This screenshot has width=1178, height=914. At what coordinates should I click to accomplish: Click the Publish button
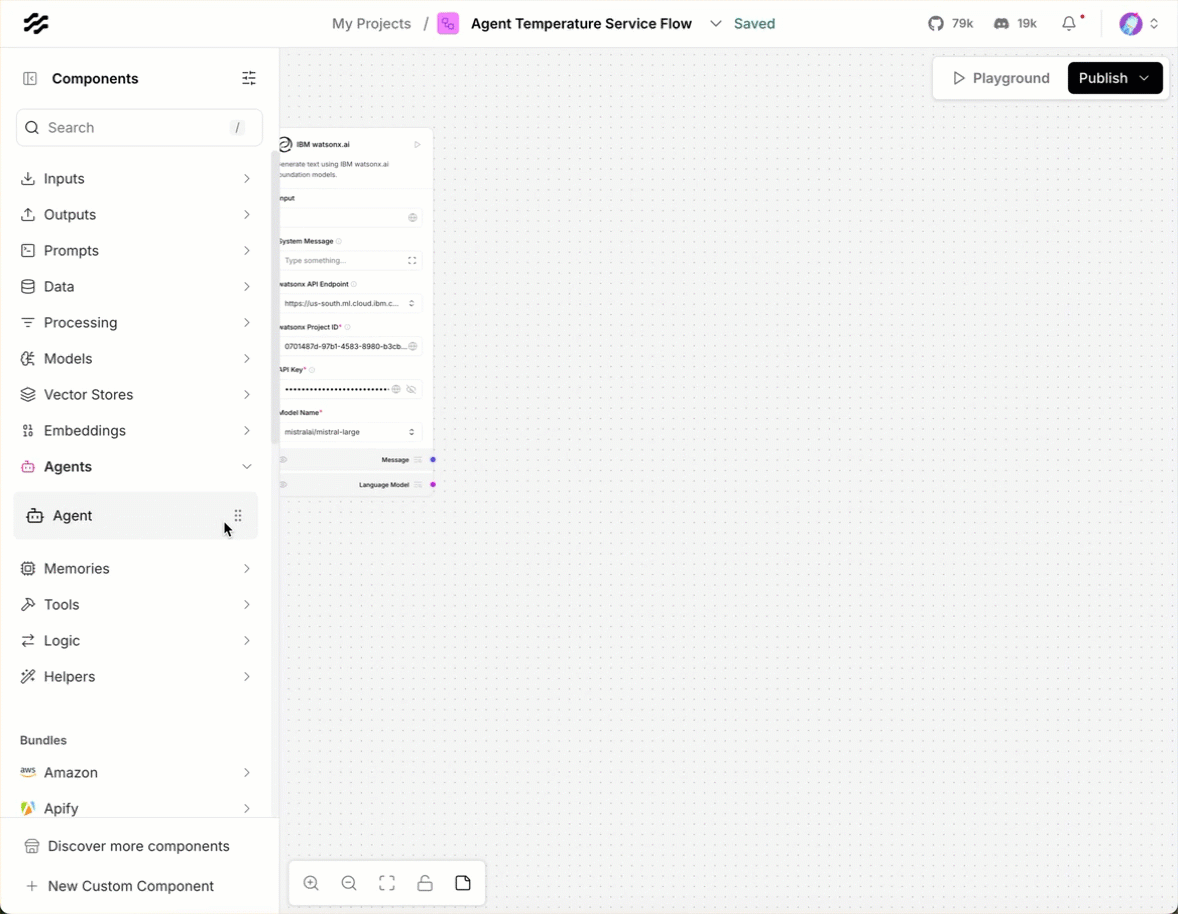pos(1103,77)
